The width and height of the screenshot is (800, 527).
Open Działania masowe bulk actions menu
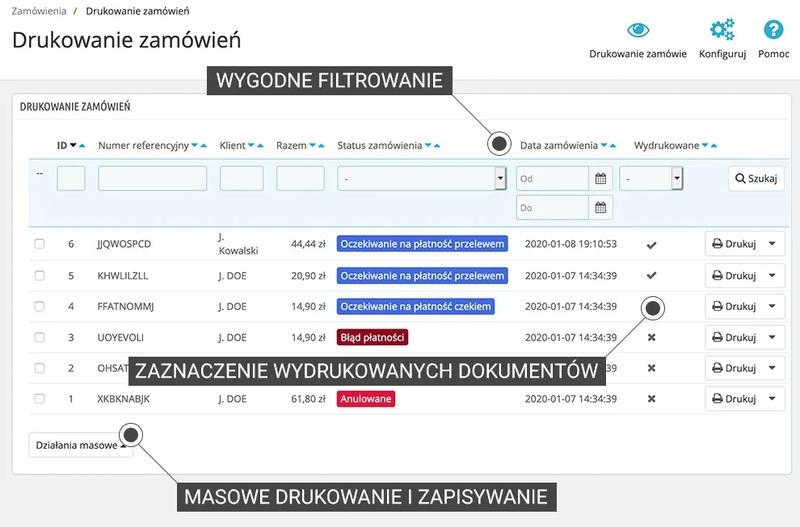[x=81, y=445]
